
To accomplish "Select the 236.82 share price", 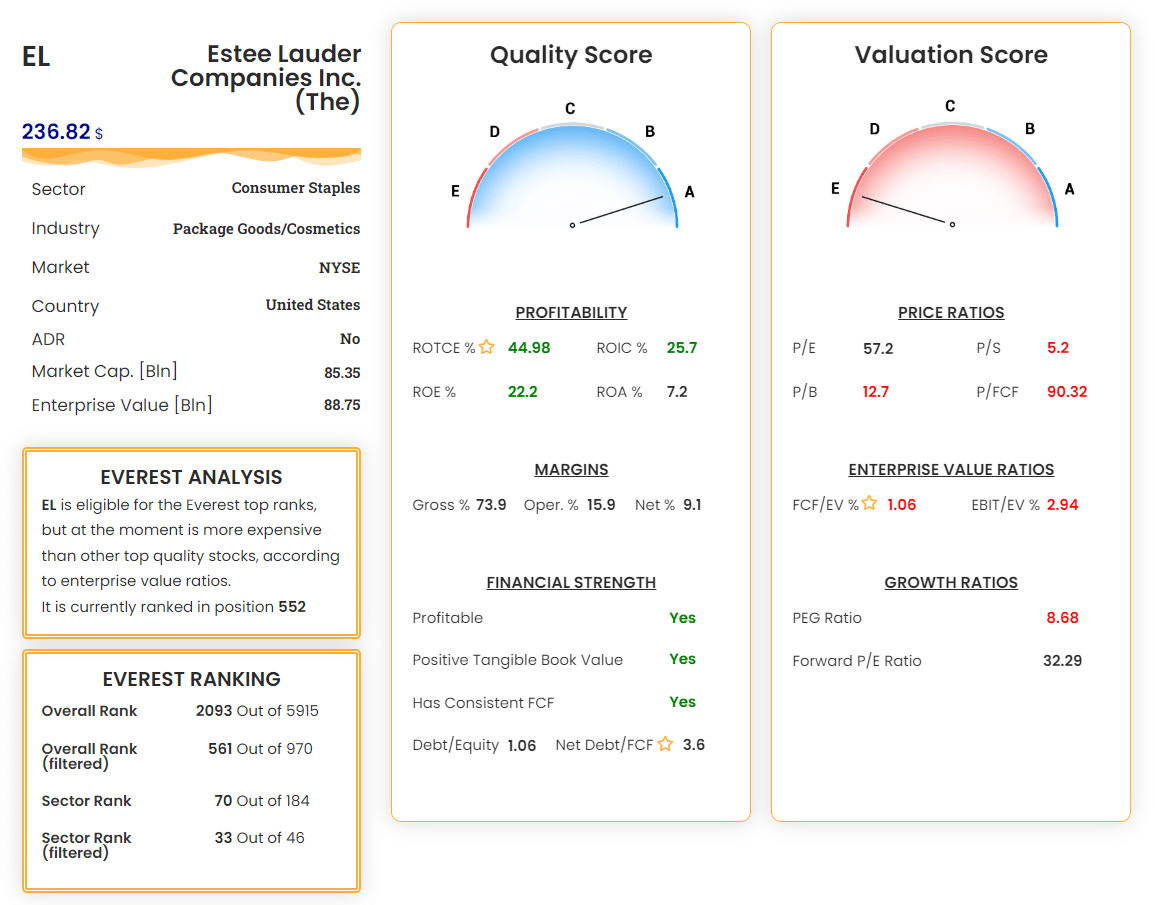I will [56, 131].
